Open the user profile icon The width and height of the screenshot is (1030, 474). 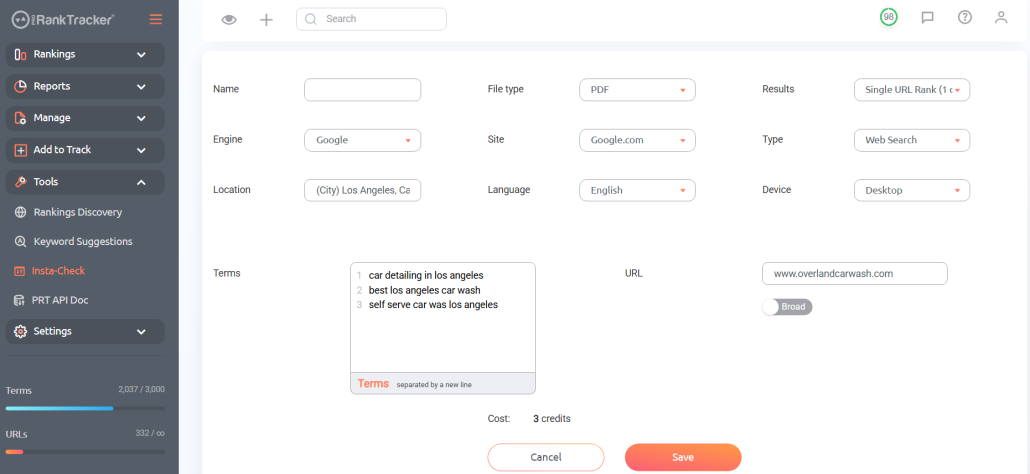1001,18
